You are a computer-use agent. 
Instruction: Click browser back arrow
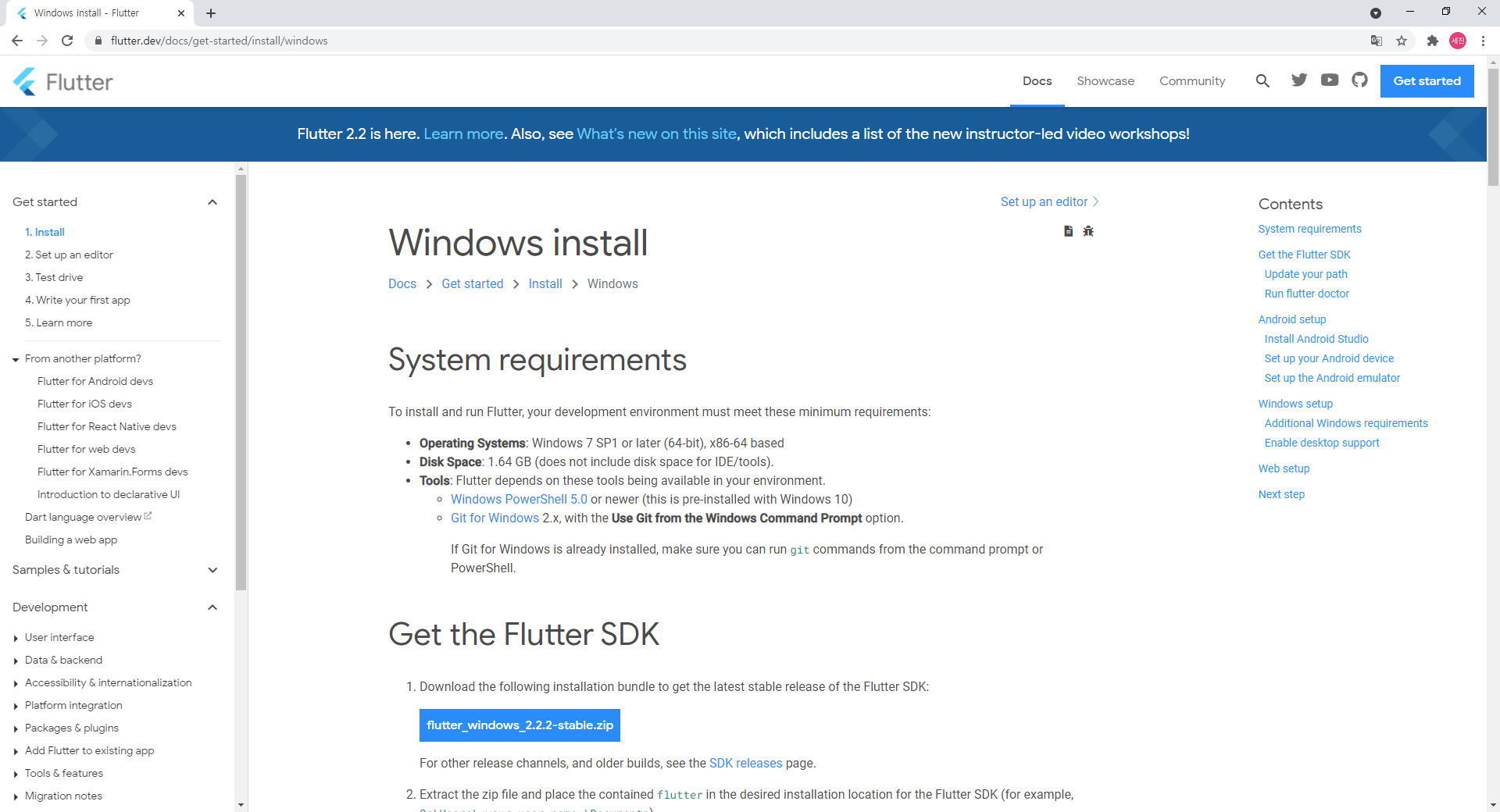(17, 41)
